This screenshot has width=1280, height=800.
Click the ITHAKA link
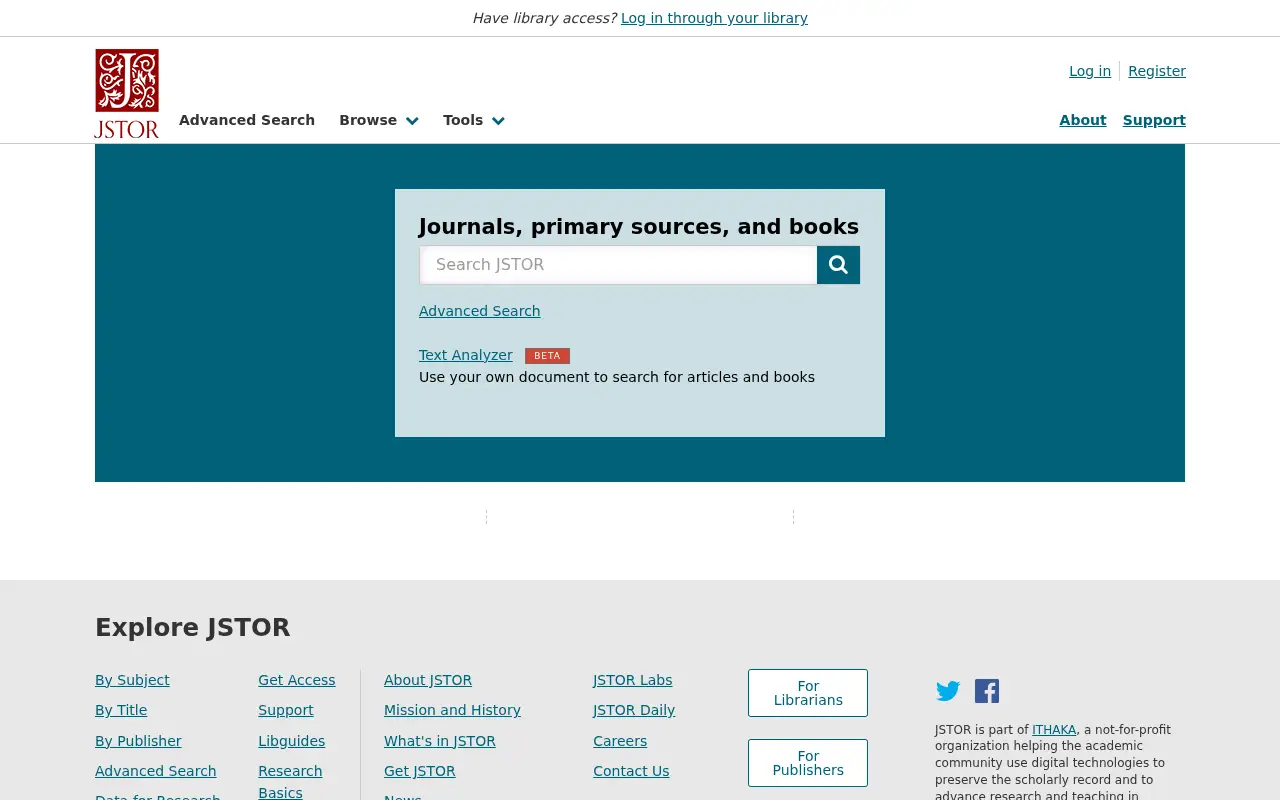click(1054, 730)
